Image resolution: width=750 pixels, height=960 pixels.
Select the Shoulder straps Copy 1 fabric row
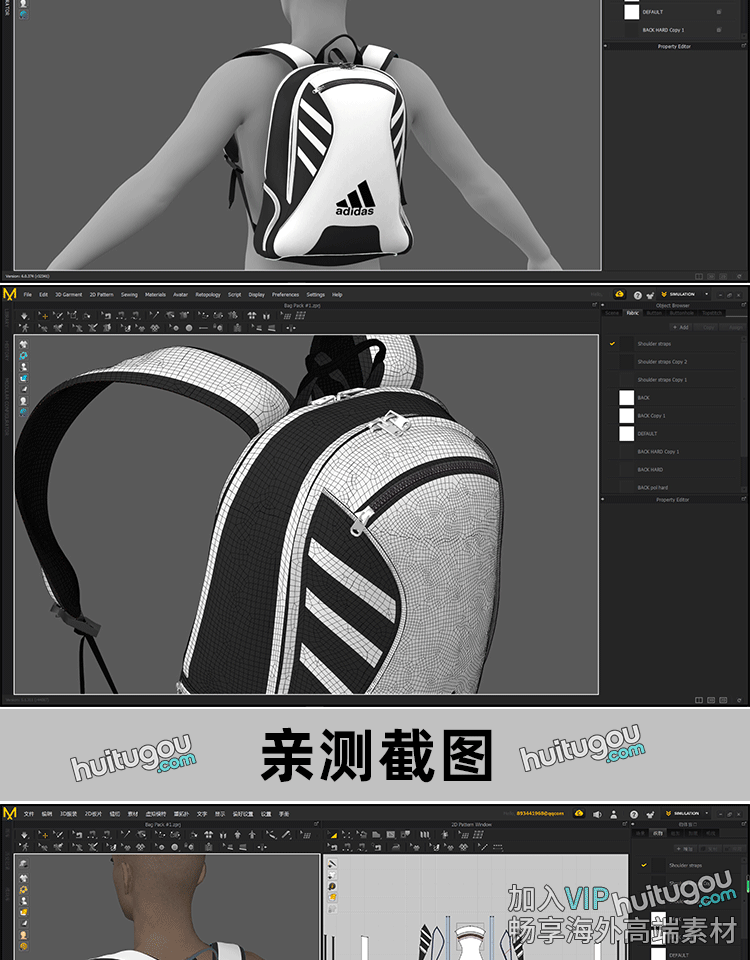tap(673, 380)
